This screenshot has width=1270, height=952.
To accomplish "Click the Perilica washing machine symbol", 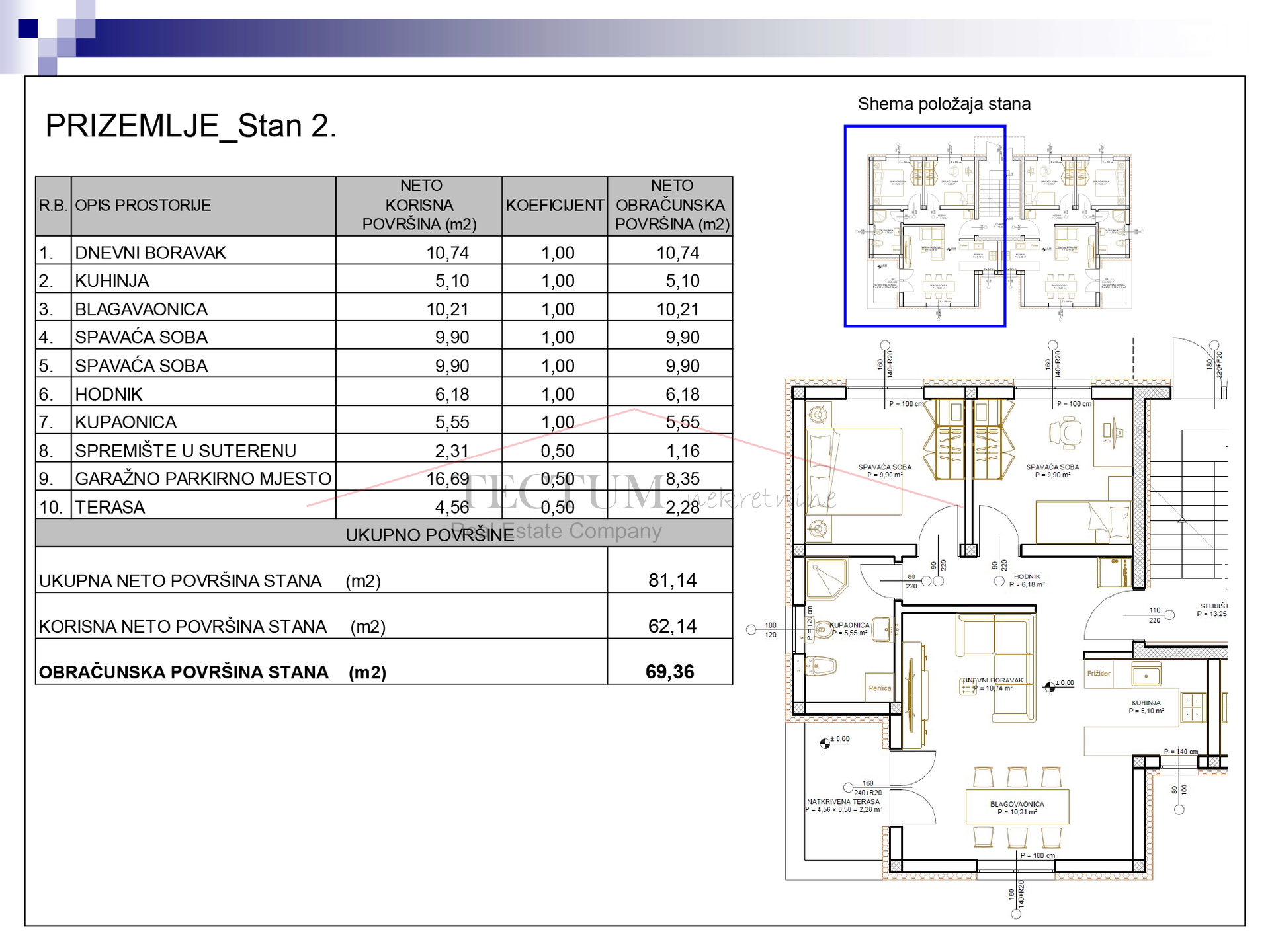I will (879, 688).
